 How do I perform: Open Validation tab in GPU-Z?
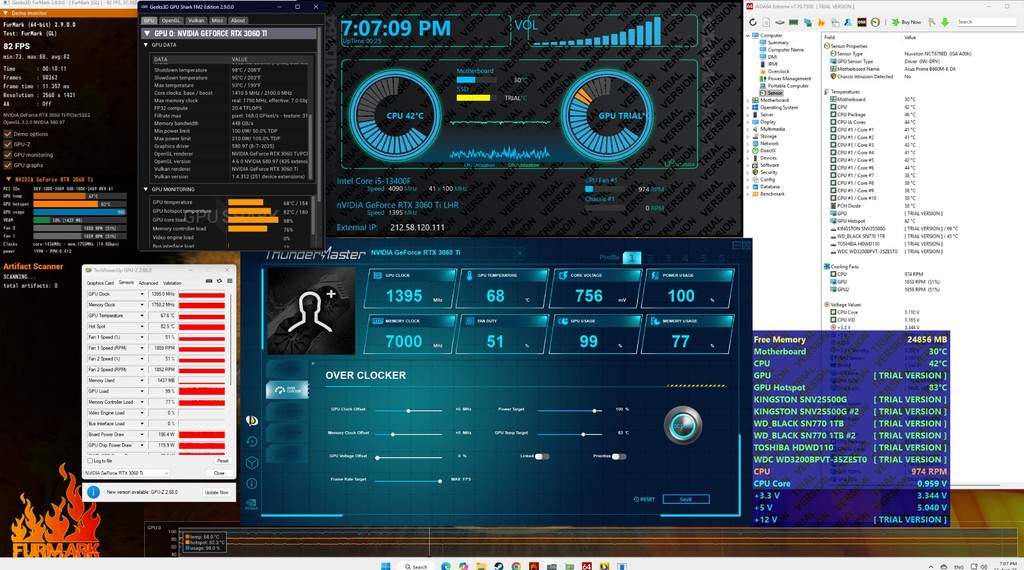tap(172, 283)
